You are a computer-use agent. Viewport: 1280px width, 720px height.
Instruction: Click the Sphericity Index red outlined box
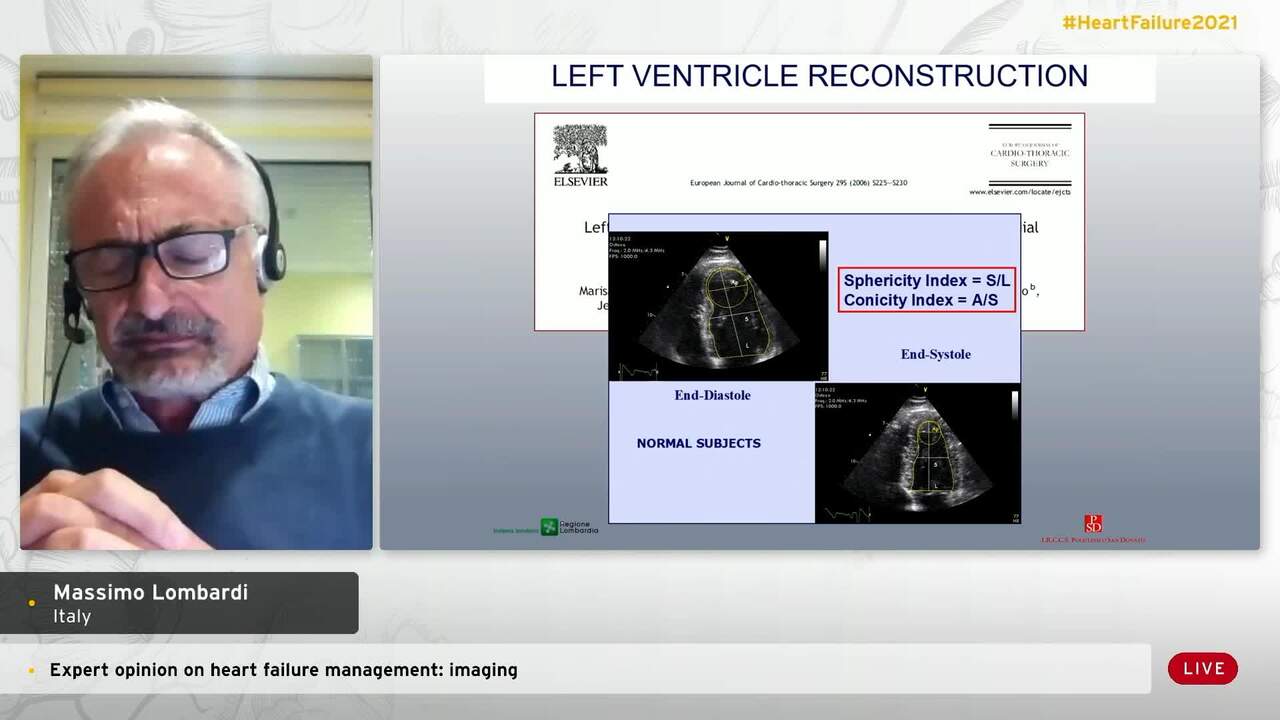pyautogui.click(x=926, y=290)
